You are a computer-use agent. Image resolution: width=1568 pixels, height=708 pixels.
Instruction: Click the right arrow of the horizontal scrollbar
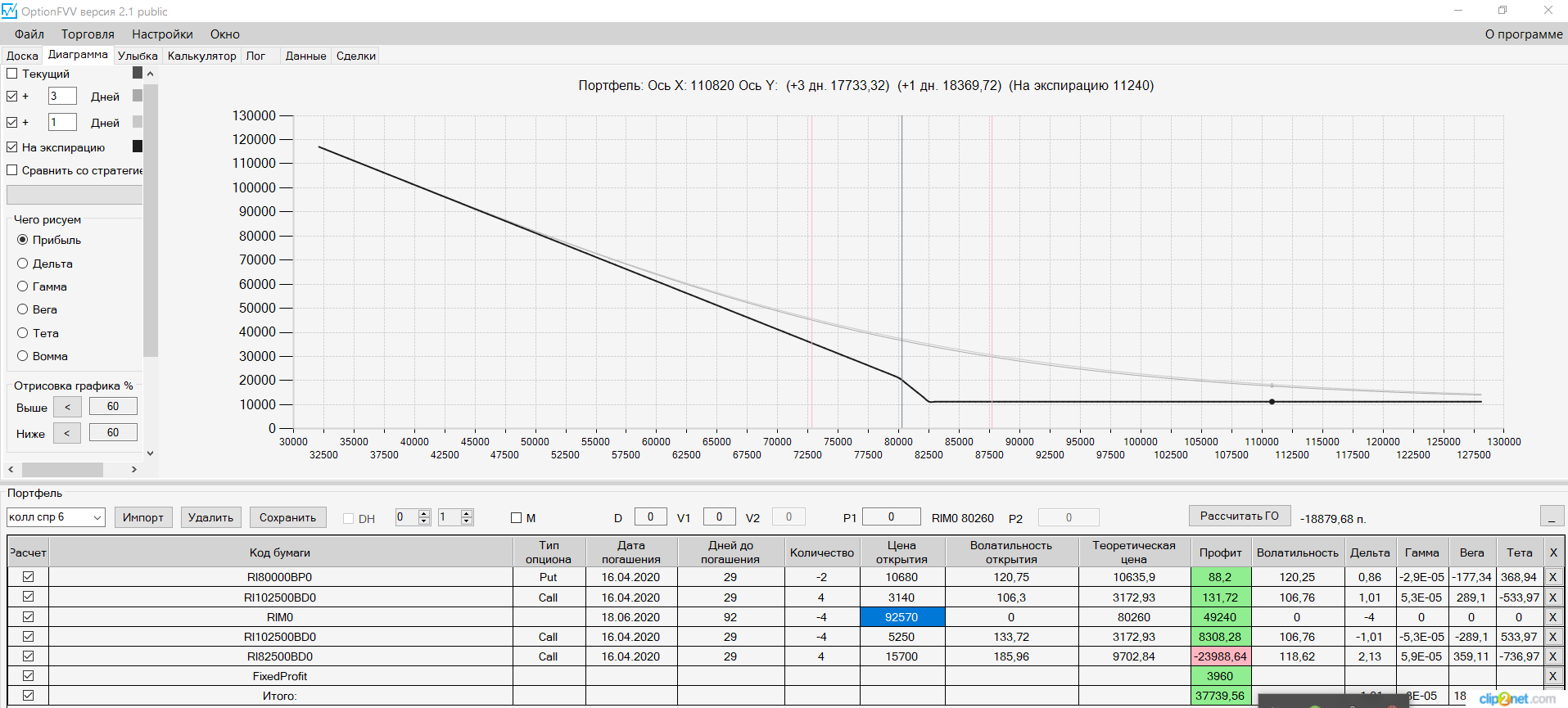pyautogui.click(x=134, y=470)
